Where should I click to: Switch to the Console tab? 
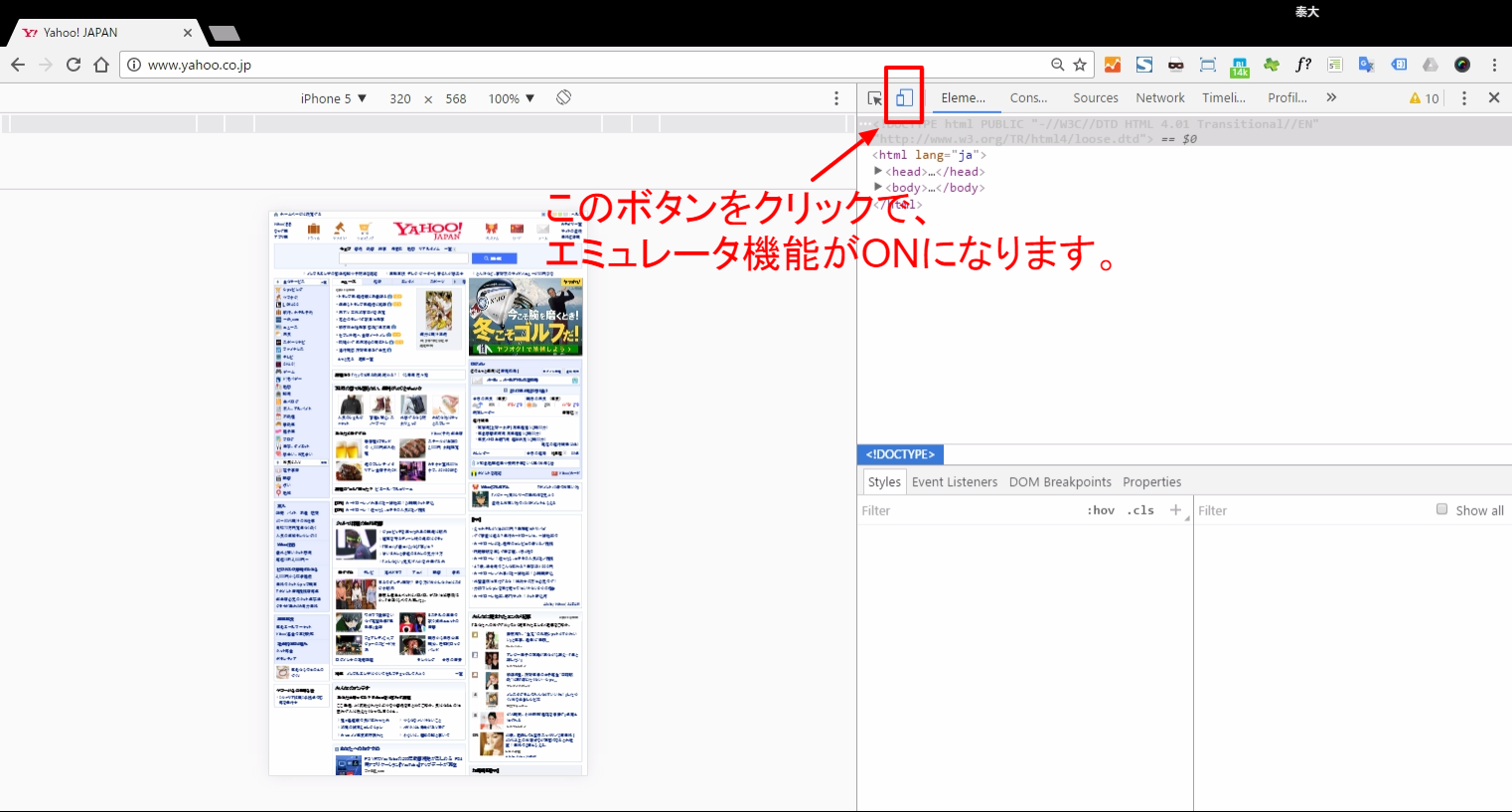[1028, 97]
